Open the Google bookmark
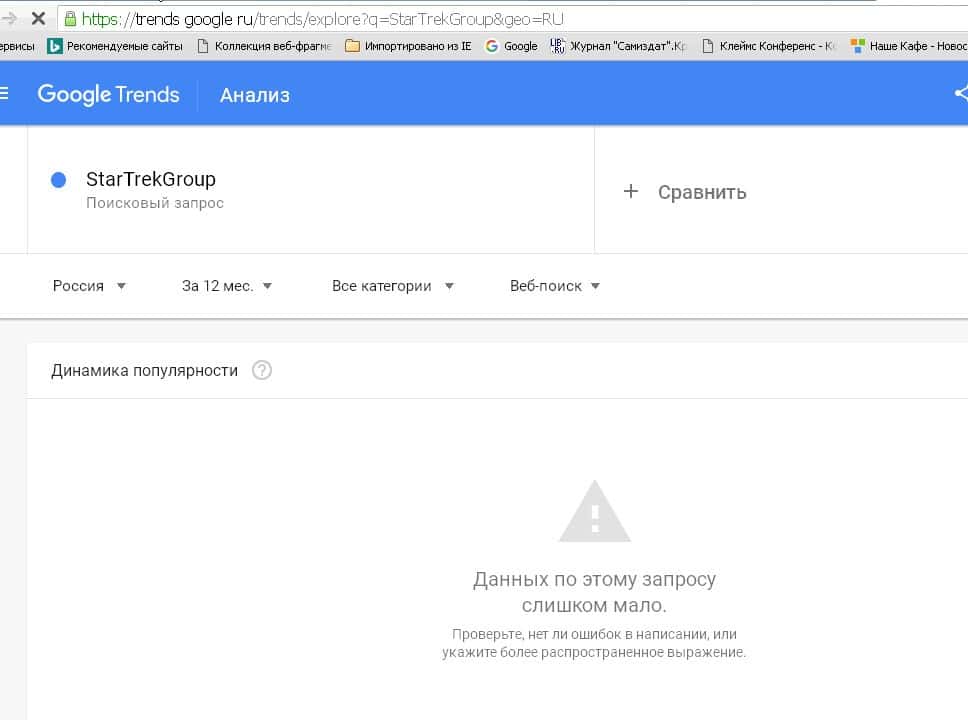 click(511, 46)
